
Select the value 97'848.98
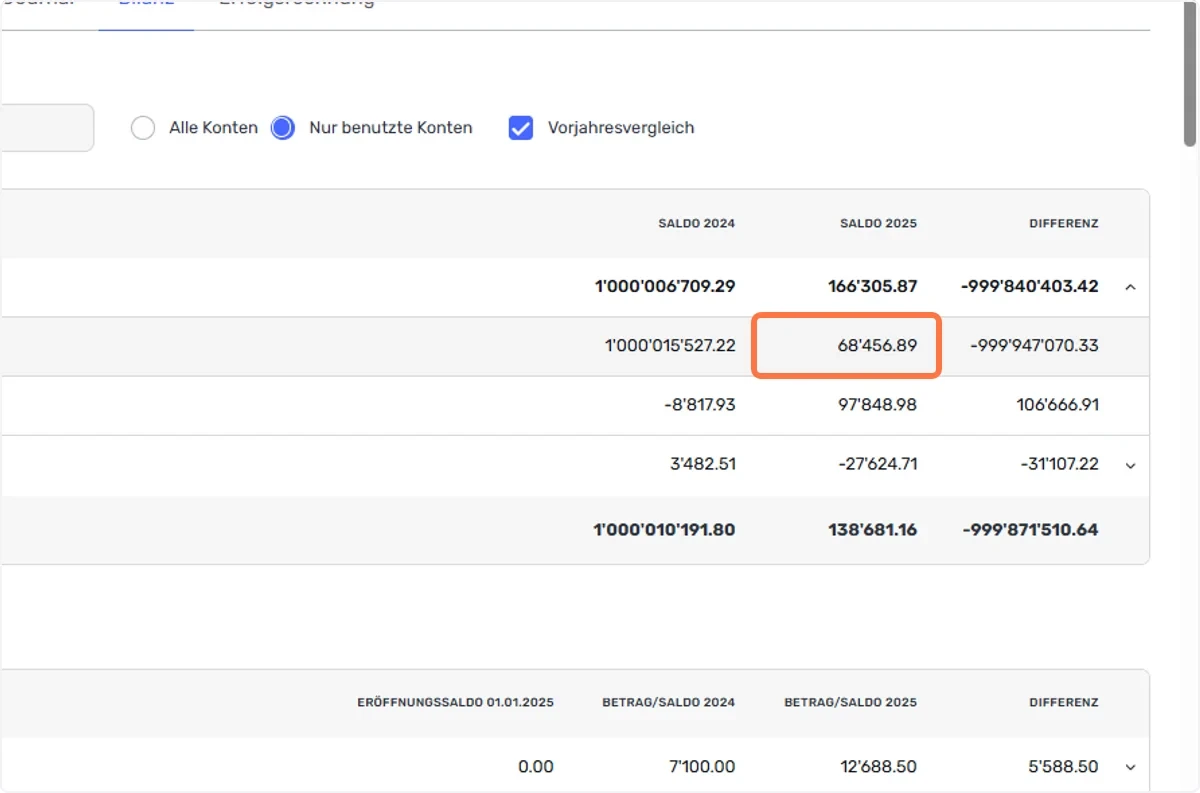[x=876, y=405]
